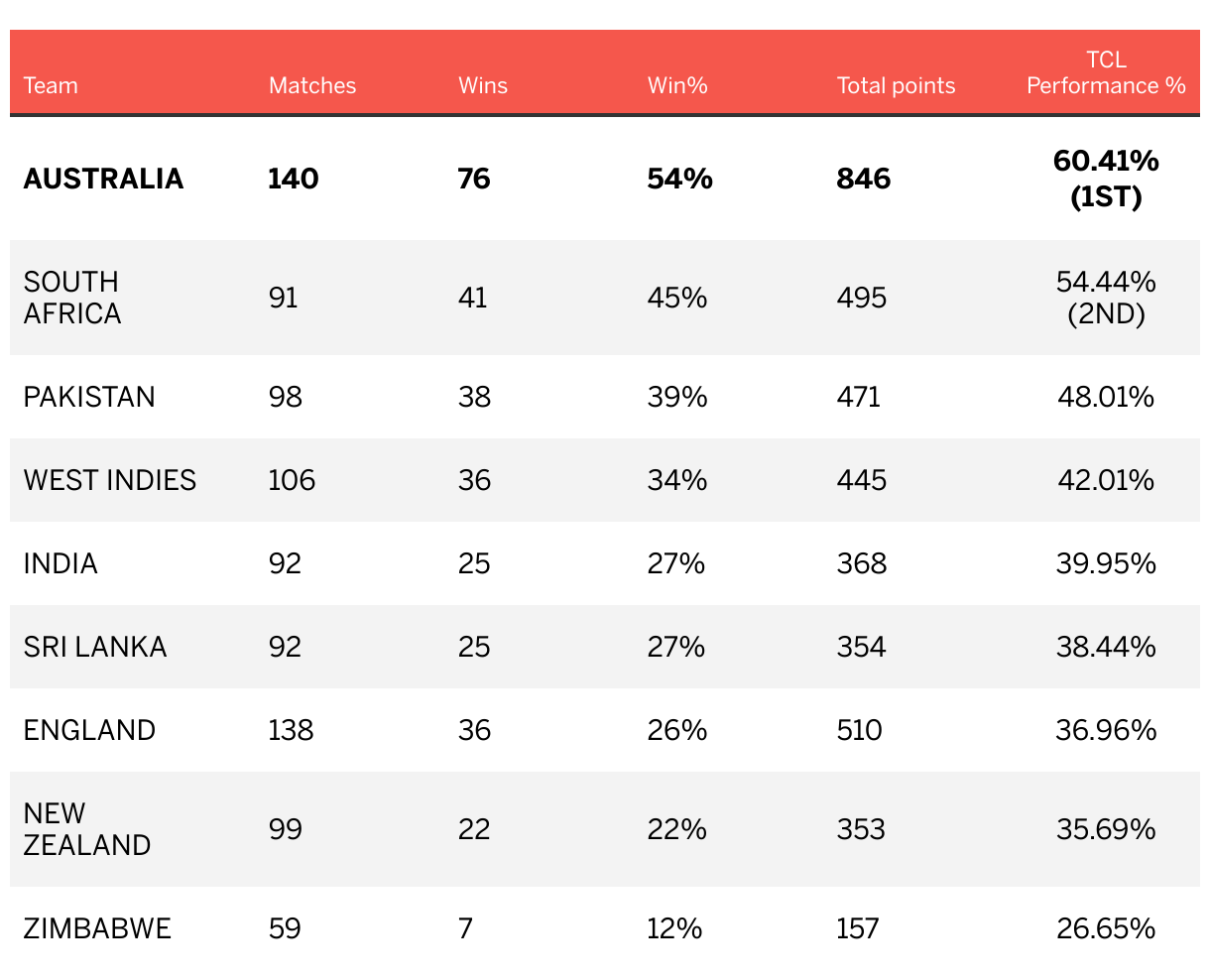Select the INDIA team name cell
This screenshot has width=1210, height=980.
60,563
